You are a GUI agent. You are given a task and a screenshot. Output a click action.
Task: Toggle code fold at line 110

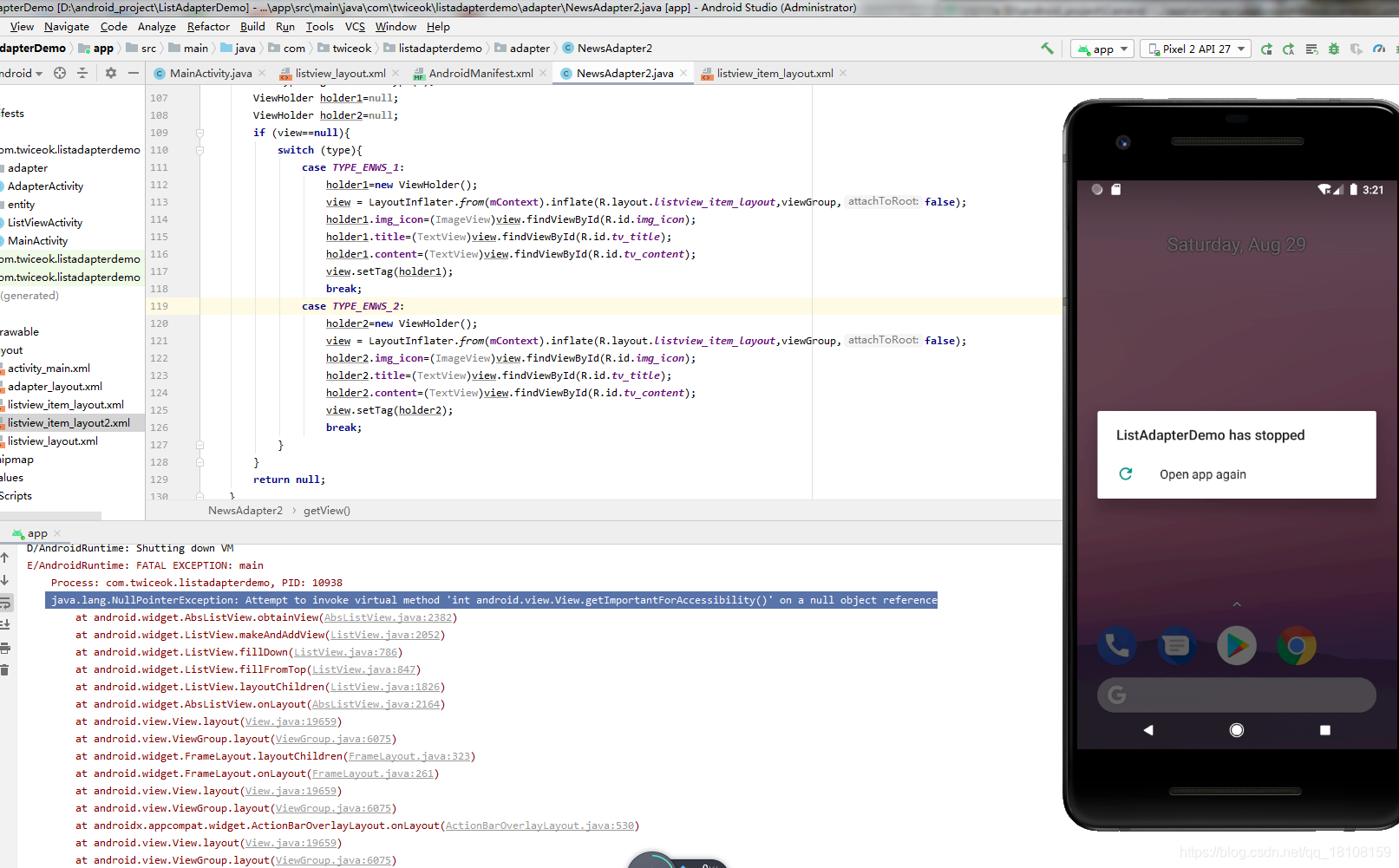[x=199, y=150]
